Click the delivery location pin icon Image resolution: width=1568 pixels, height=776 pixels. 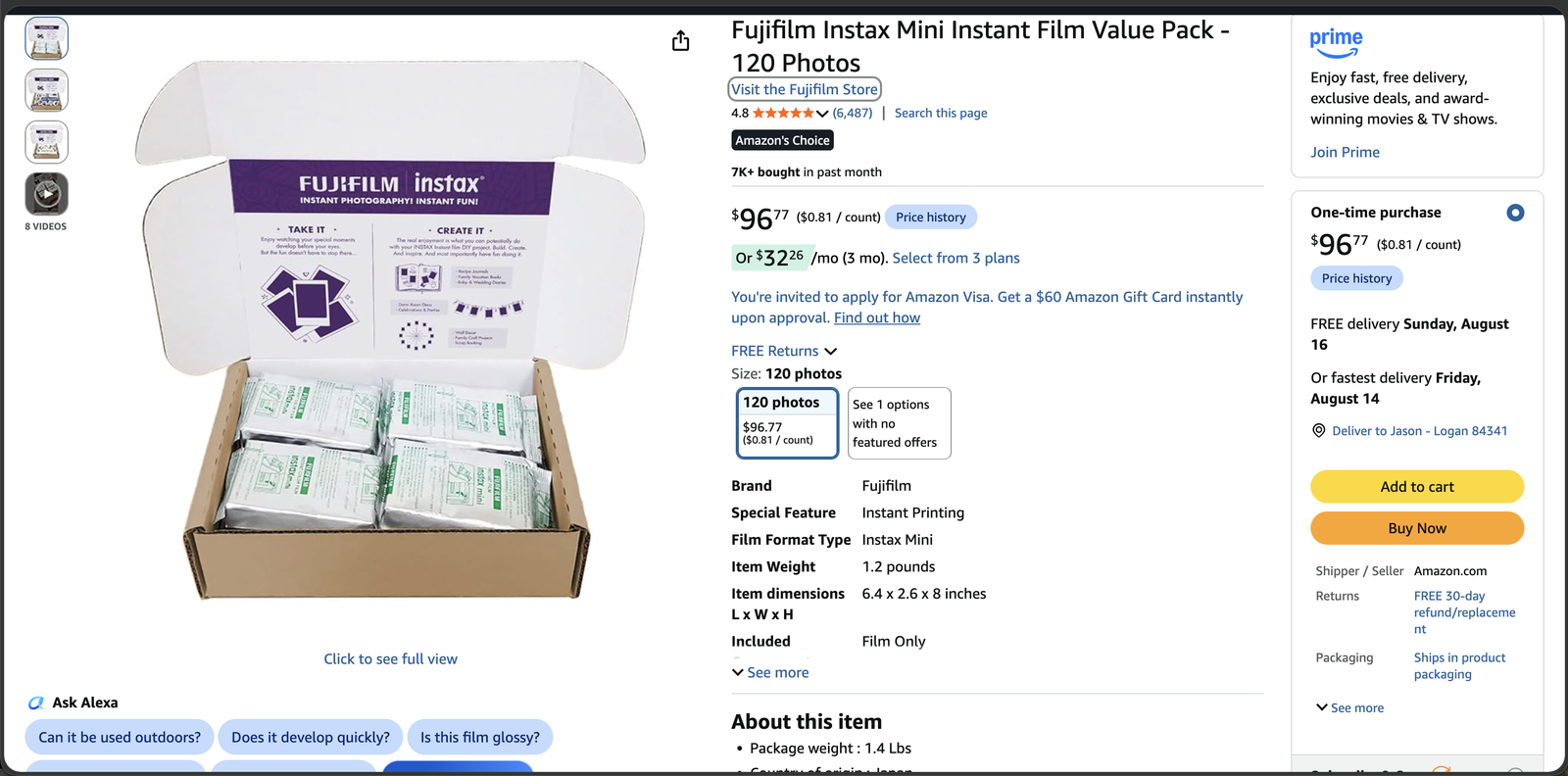click(x=1319, y=431)
